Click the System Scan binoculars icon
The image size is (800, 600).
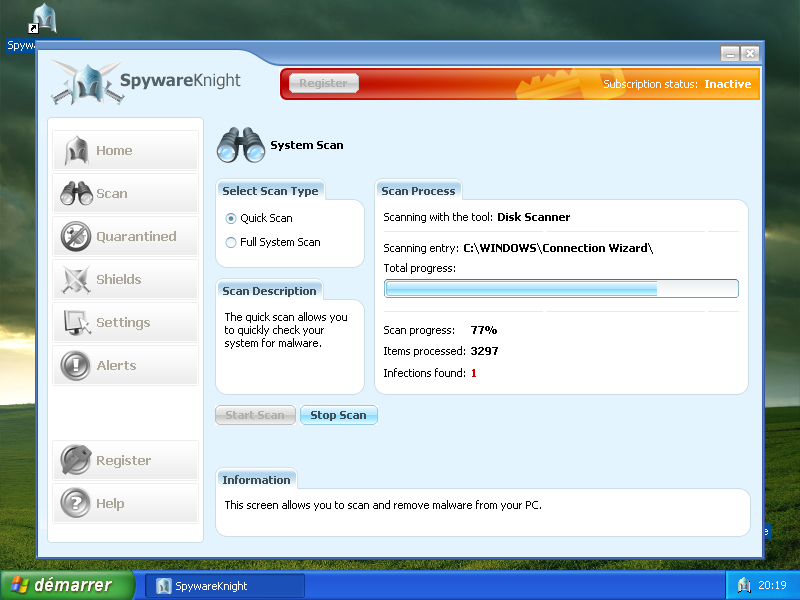(x=241, y=145)
